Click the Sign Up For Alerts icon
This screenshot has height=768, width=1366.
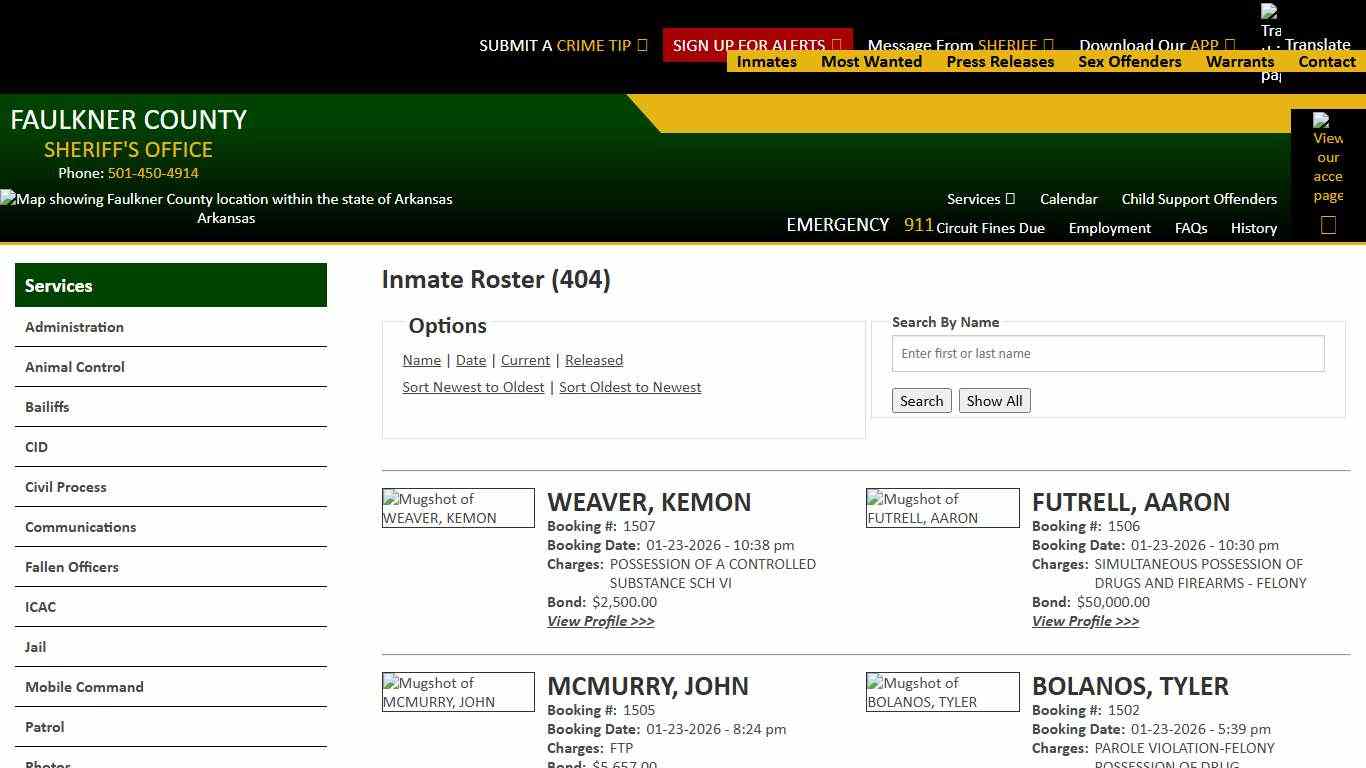pyautogui.click(x=837, y=44)
